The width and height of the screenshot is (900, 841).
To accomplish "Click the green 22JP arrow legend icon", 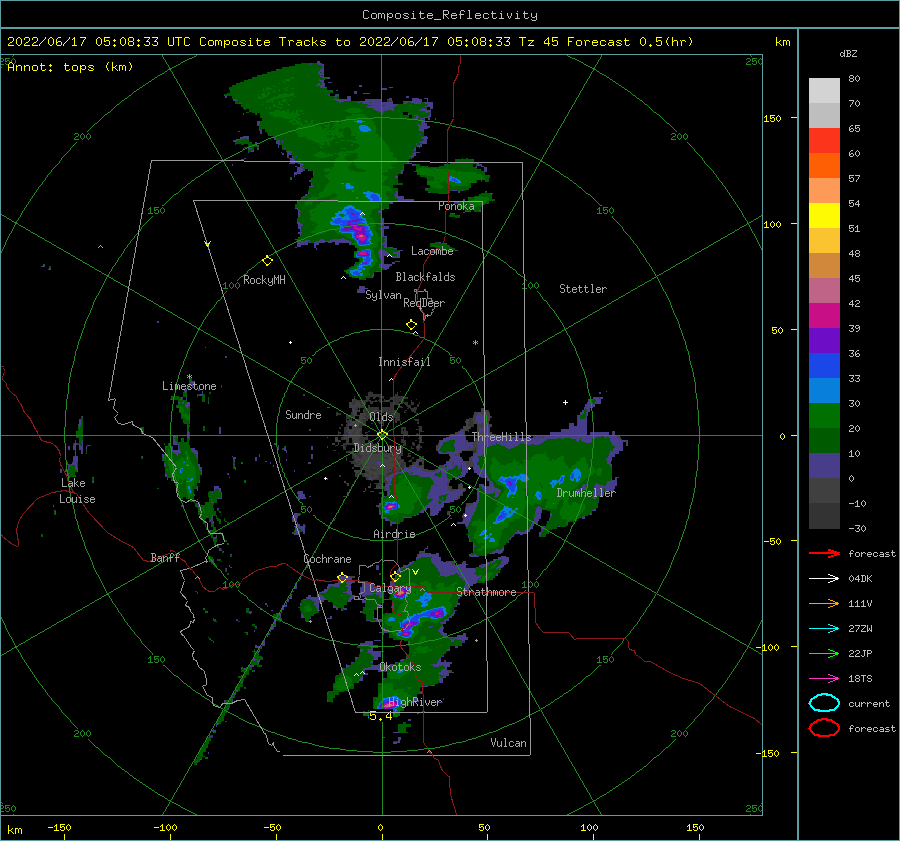I will tap(824, 653).
